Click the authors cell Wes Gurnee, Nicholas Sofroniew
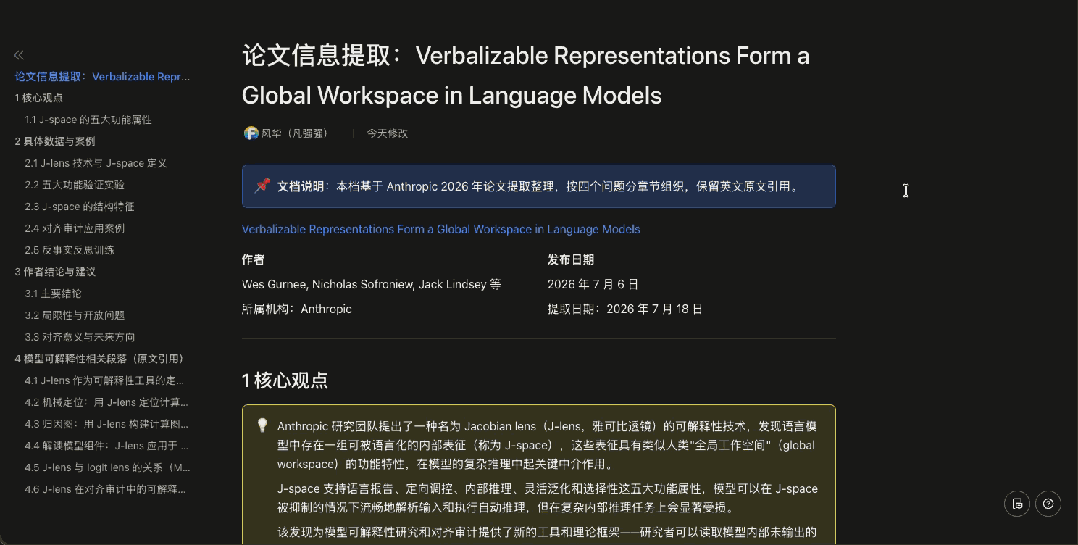Screen dimensions: 1078x545 point(371,285)
